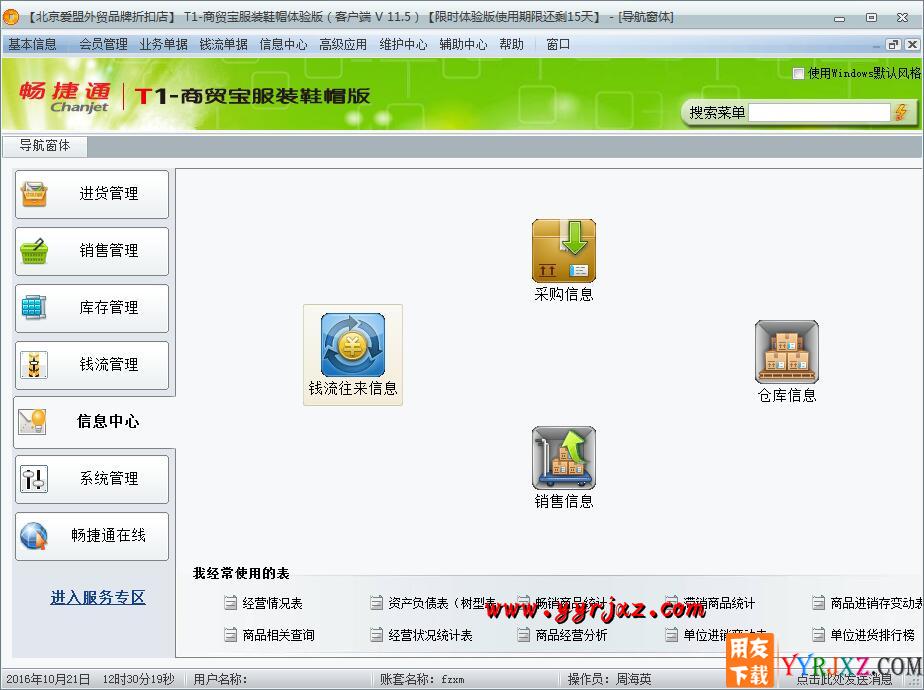Image resolution: width=924 pixels, height=690 pixels.
Task: Open 系统管理 sidebar section
Action: click(x=92, y=479)
